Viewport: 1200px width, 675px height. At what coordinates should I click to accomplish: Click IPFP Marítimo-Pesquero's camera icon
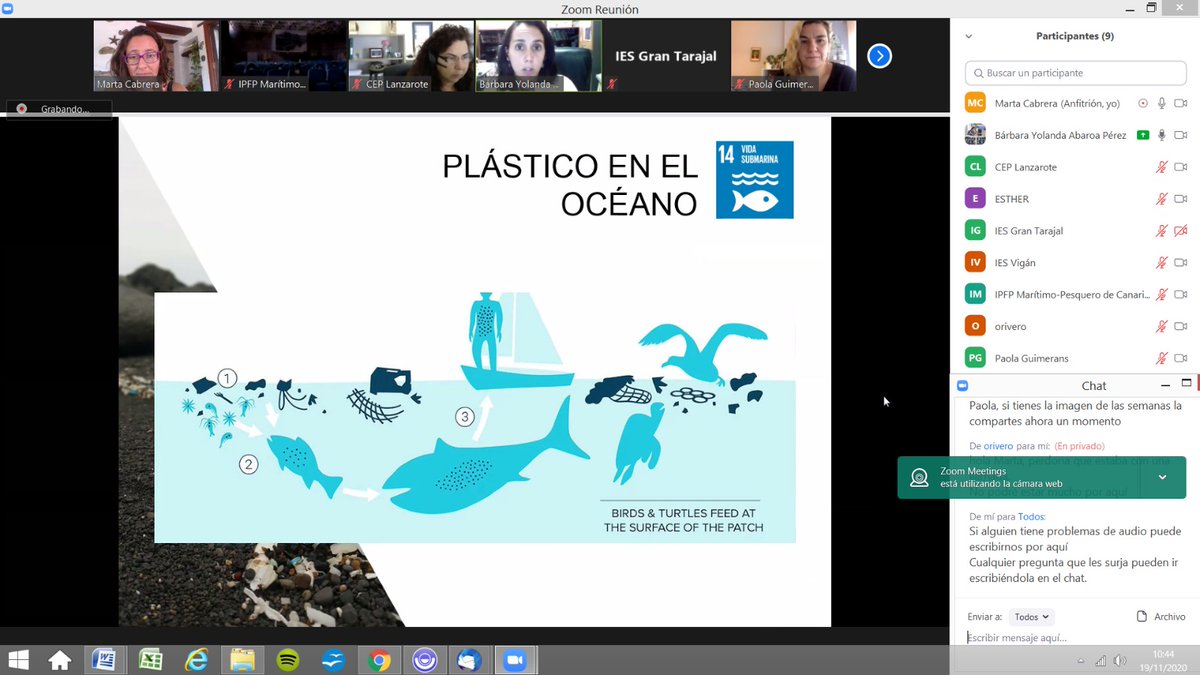[1180, 295]
